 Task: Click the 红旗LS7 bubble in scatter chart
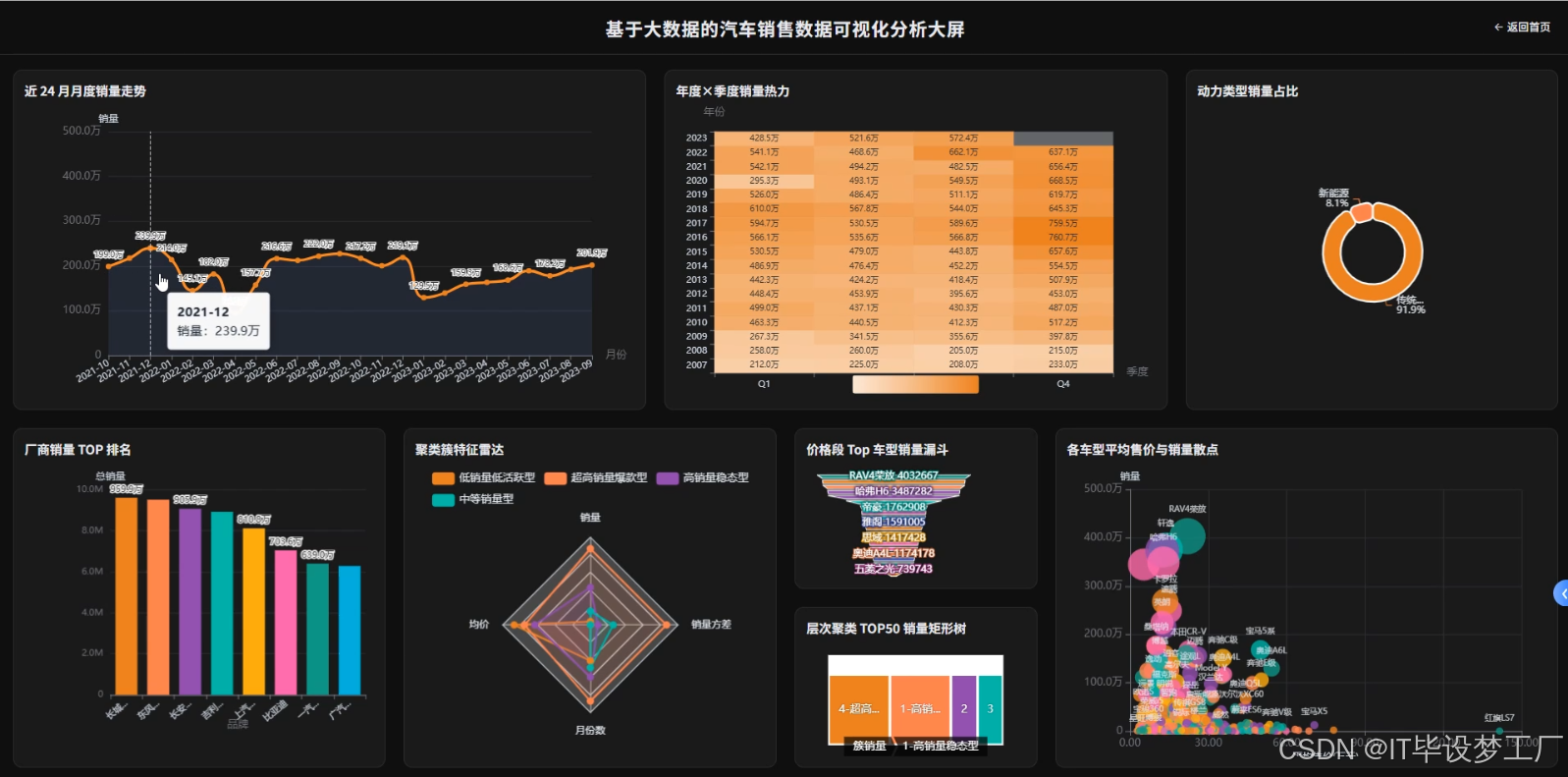[x=1499, y=731]
